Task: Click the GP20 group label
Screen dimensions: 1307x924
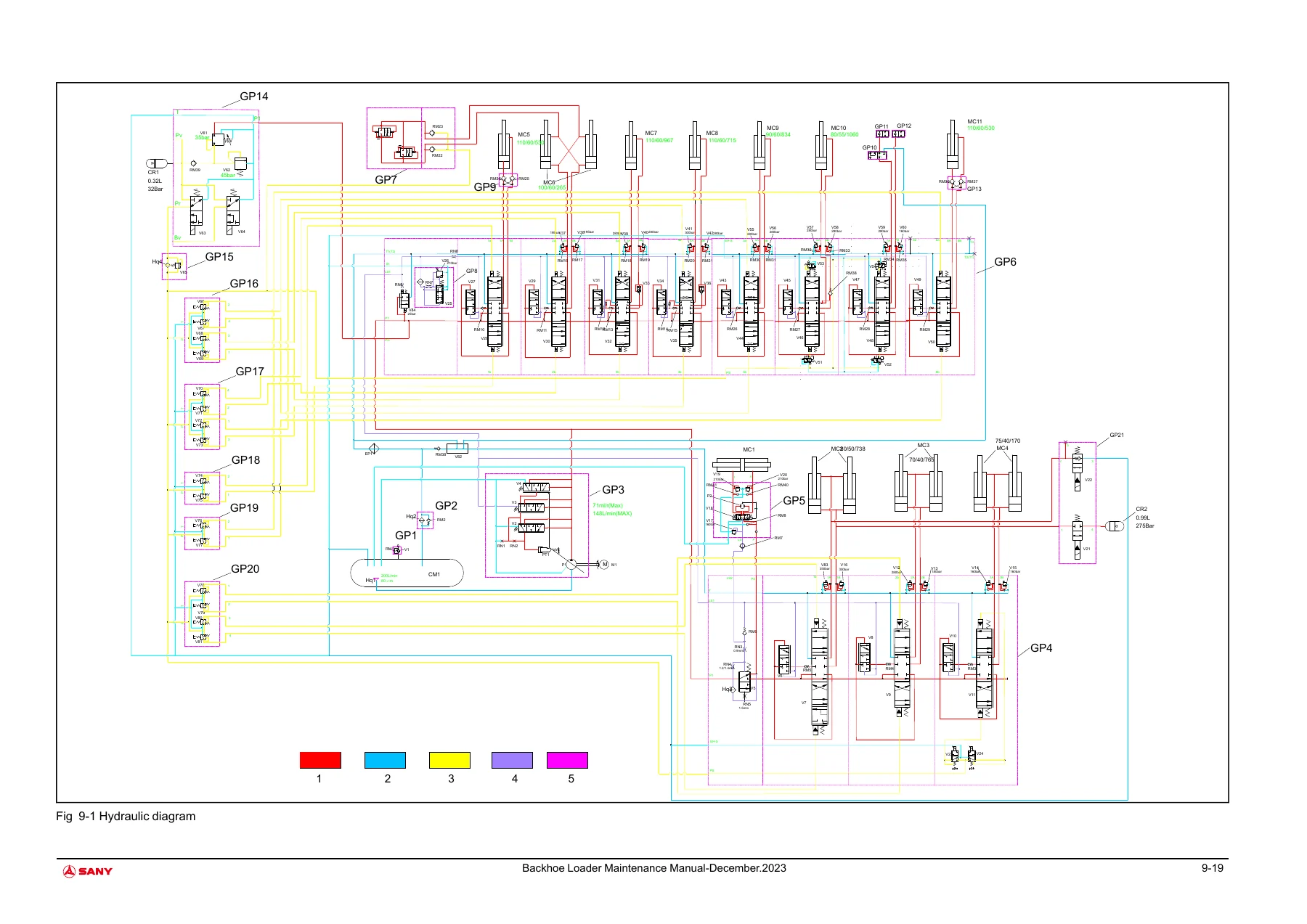Action: pos(245,568)
